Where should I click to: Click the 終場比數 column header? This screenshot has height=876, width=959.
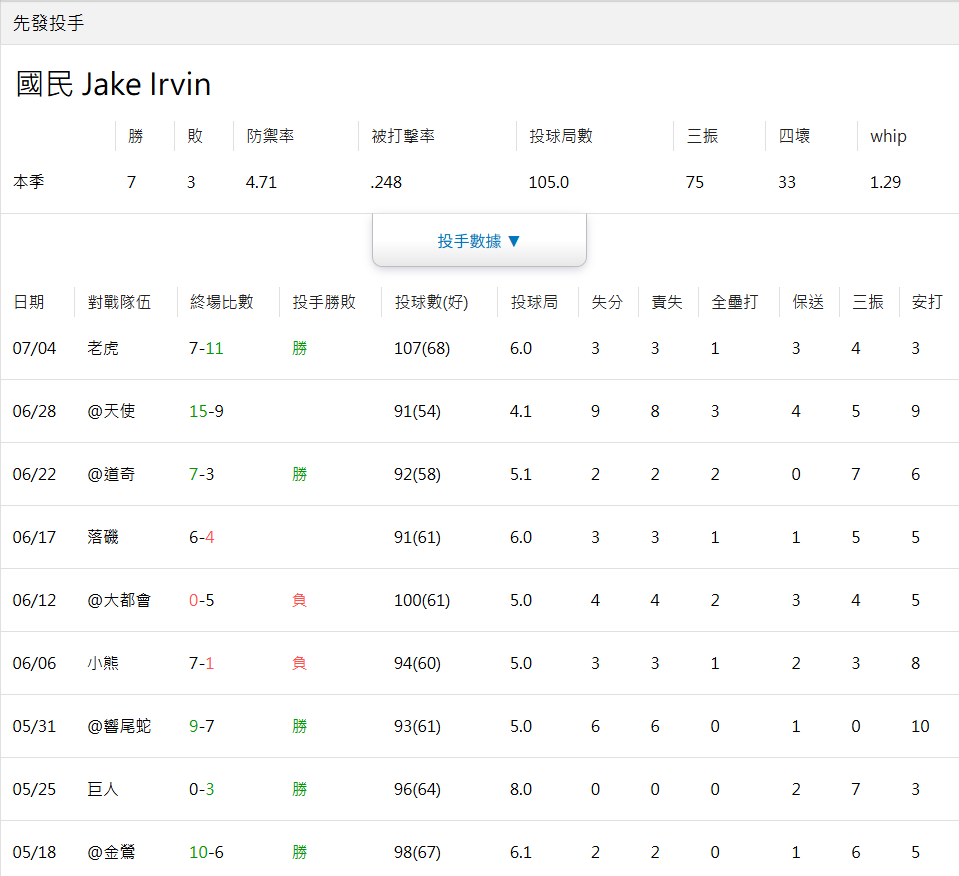tap(221, 302)
